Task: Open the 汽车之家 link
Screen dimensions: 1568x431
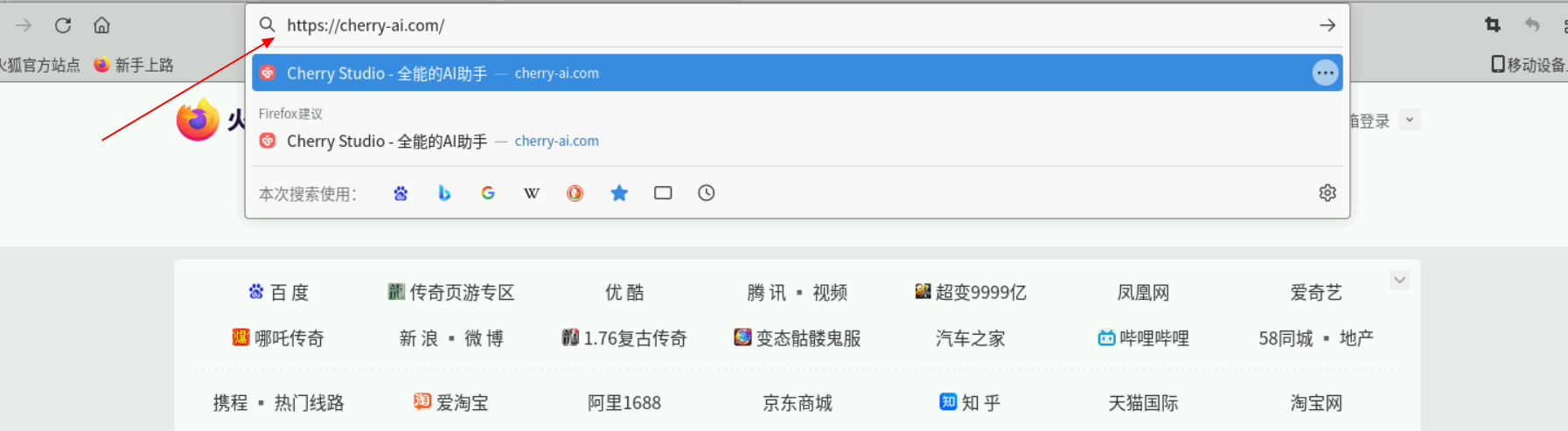Action: click(970, 338)
